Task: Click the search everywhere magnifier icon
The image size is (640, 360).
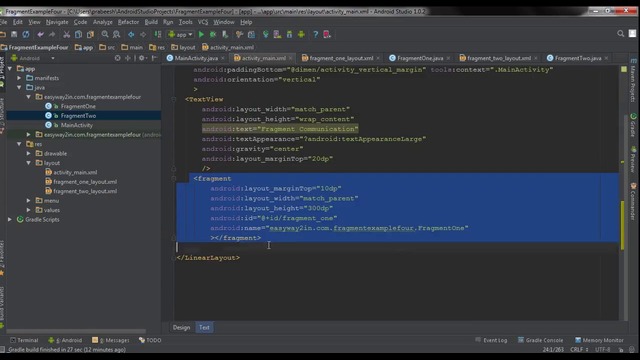Action: (620, 33)
